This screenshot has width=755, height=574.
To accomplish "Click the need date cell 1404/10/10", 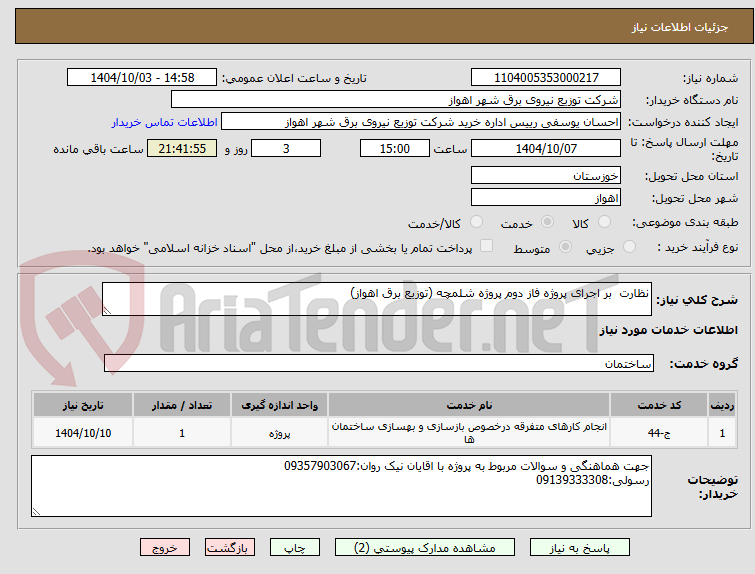I will tap(83, 433).
